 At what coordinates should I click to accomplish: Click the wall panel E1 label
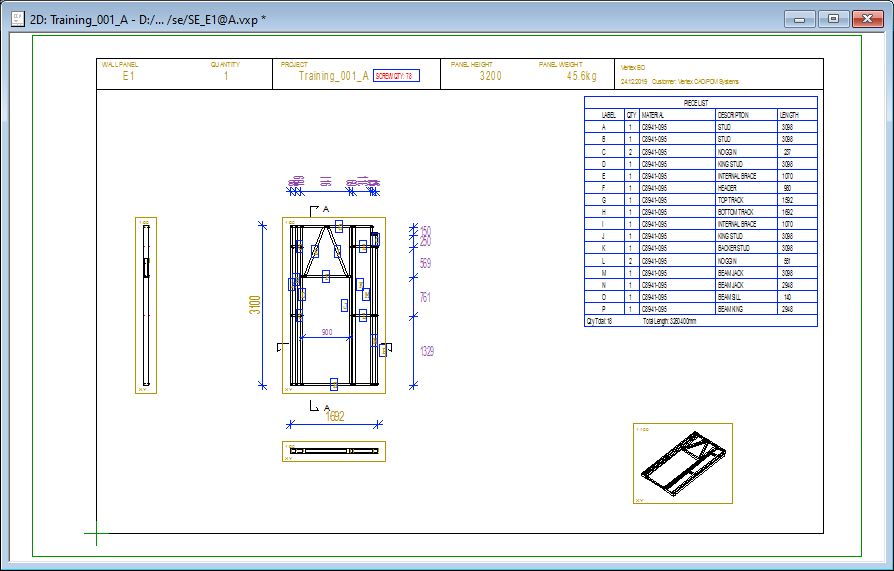[x=128, y=76]
